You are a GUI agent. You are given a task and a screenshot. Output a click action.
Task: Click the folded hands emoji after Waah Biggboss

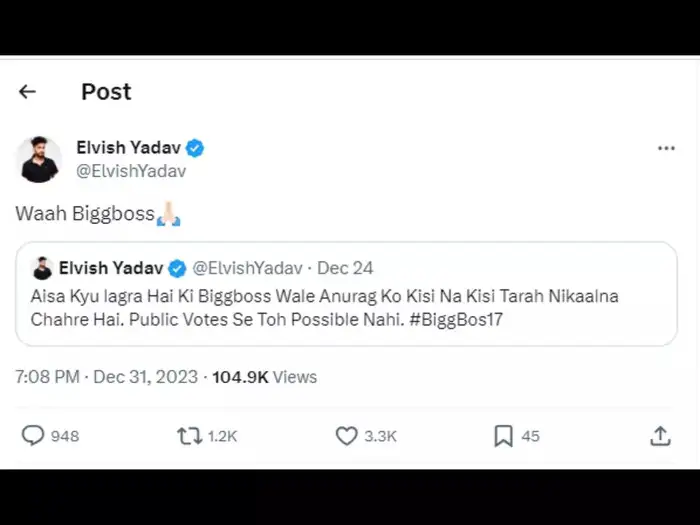[168, 213]
